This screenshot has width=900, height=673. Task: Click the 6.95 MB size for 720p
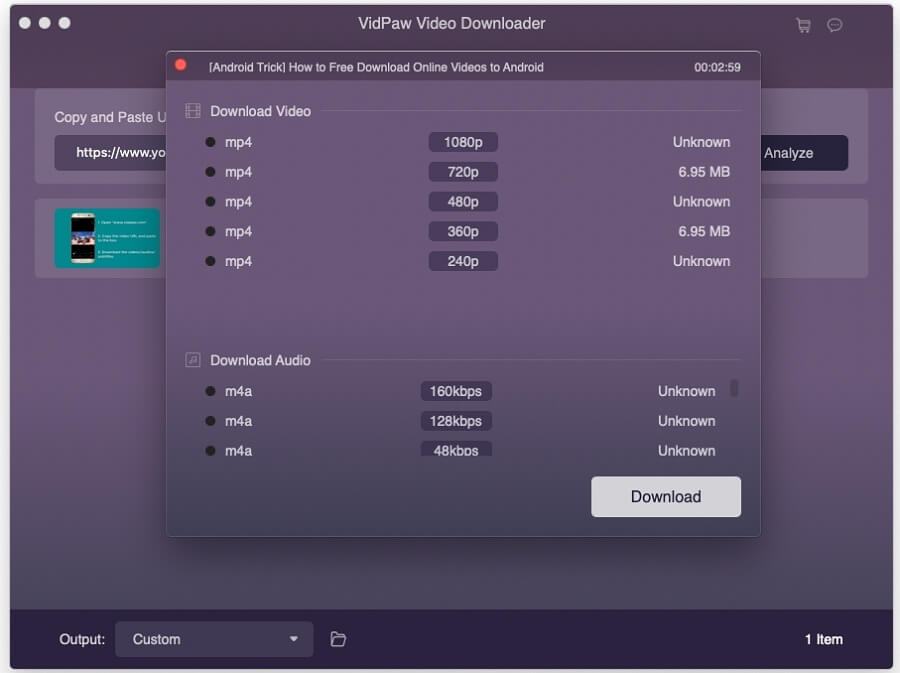(x=704, y=172)
